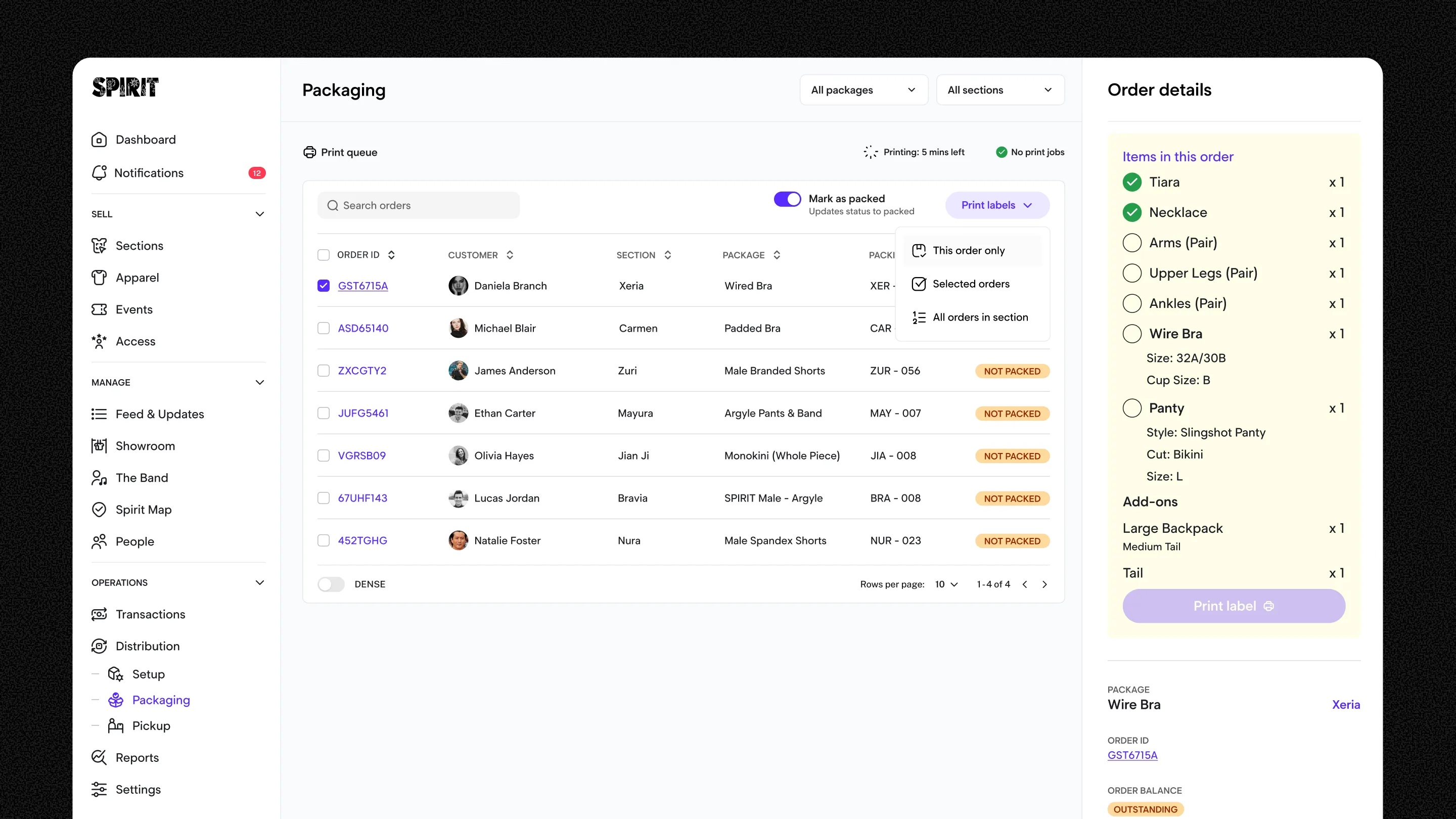
Task: Toggle off Mark as packed switch
Action: click(787, 199)
